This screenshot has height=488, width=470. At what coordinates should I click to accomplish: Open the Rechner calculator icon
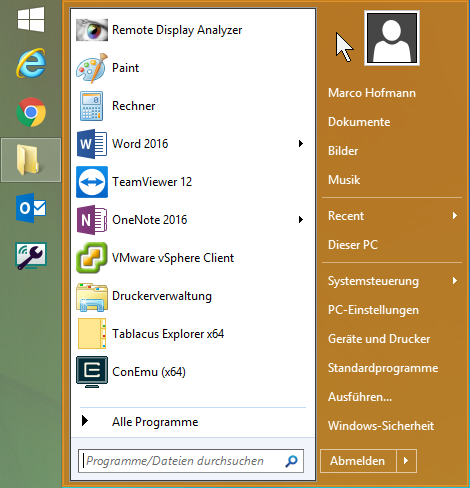(x=92, y=106)
